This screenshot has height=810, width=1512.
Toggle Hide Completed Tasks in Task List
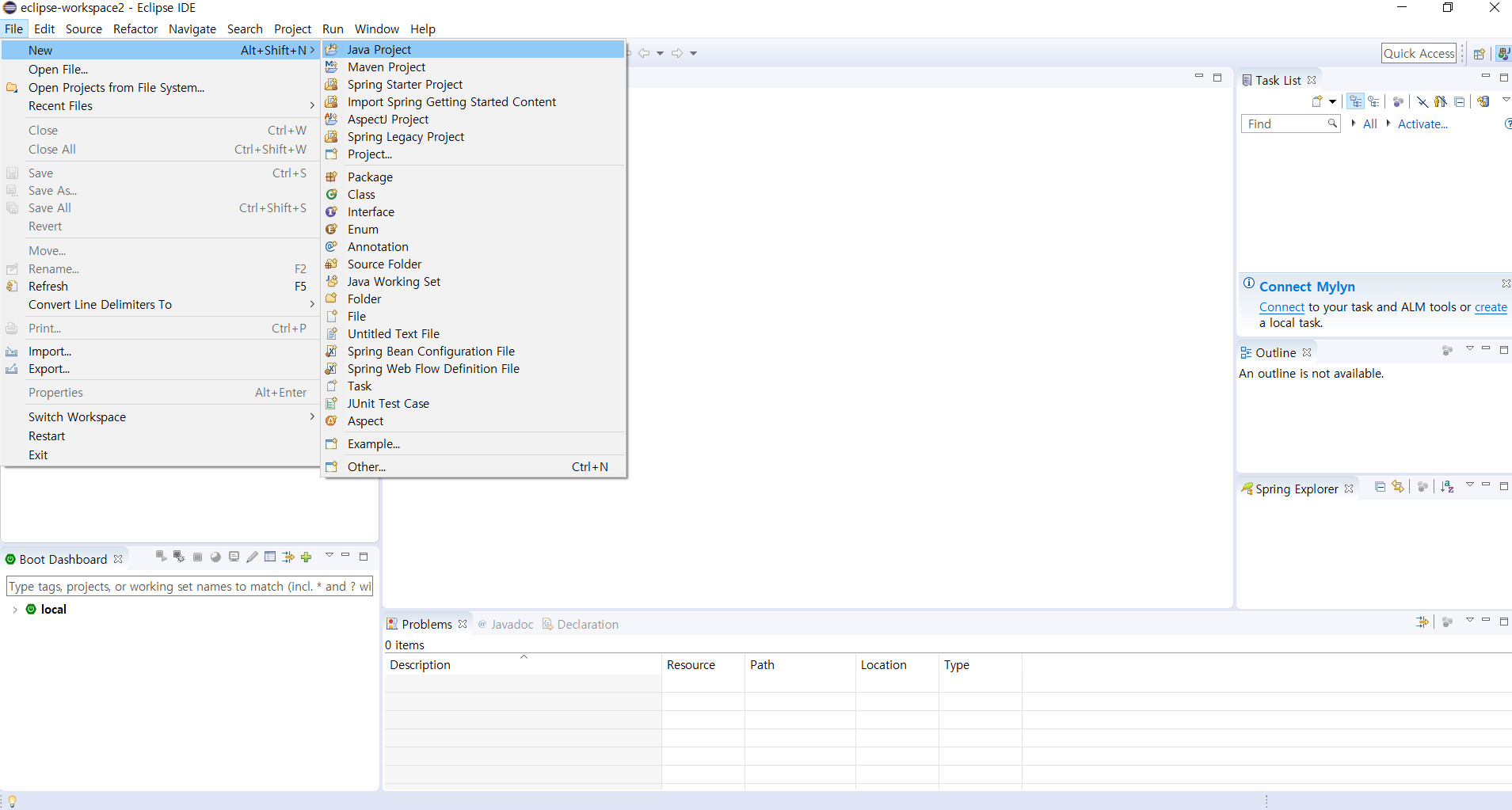1422,101
